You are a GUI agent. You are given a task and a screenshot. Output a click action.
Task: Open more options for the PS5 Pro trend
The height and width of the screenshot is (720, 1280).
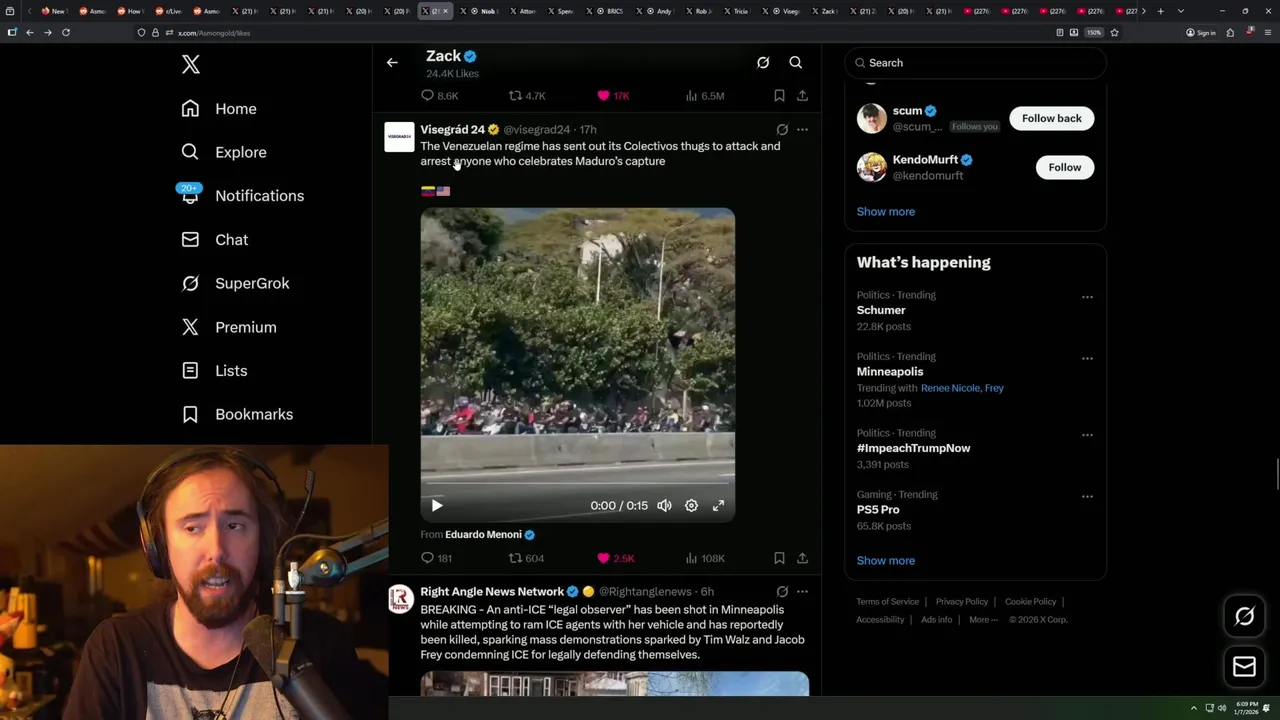tap(1087, 496)
